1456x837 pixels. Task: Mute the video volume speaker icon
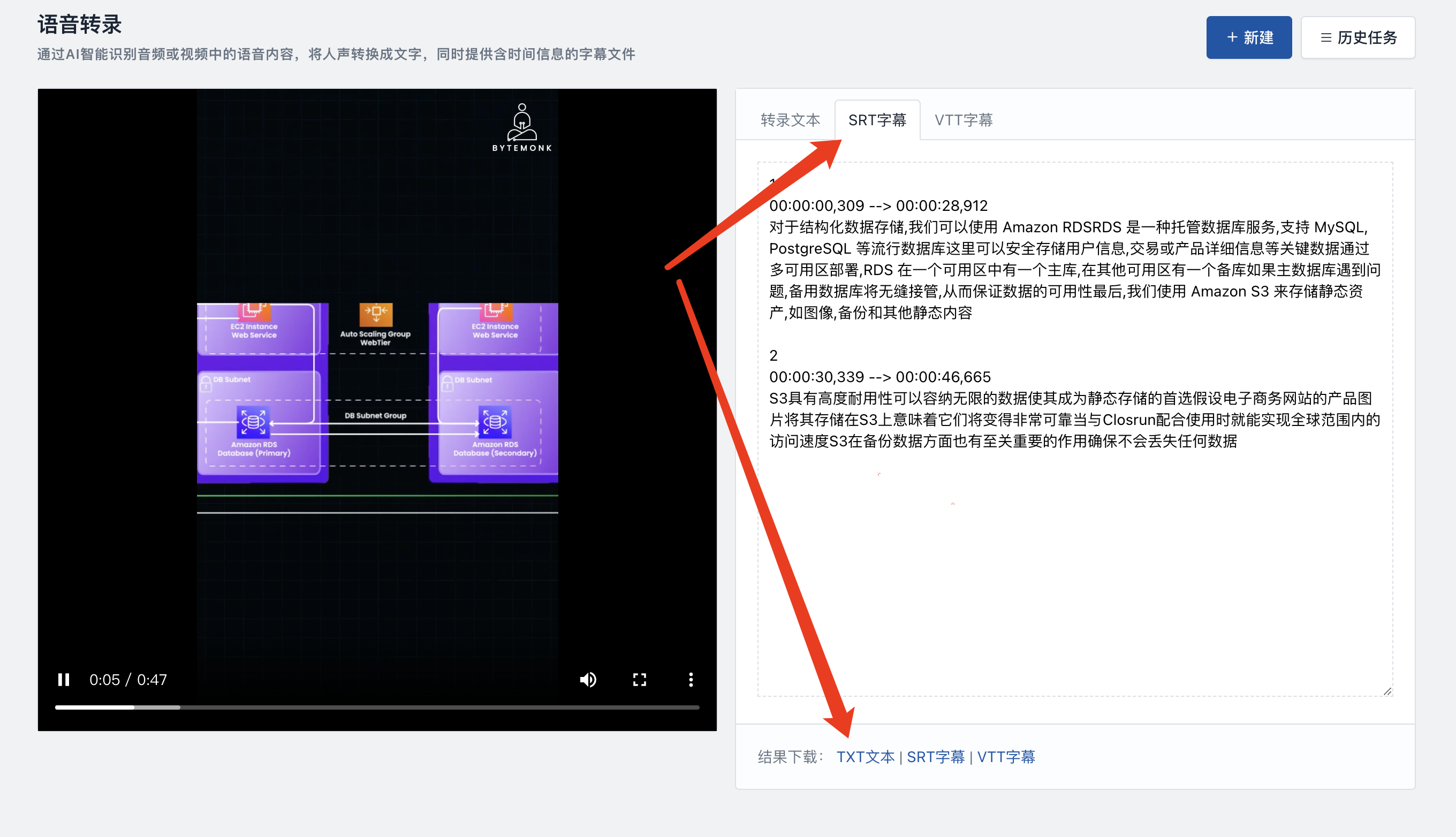pyautogui.click(x=588, y=680)
